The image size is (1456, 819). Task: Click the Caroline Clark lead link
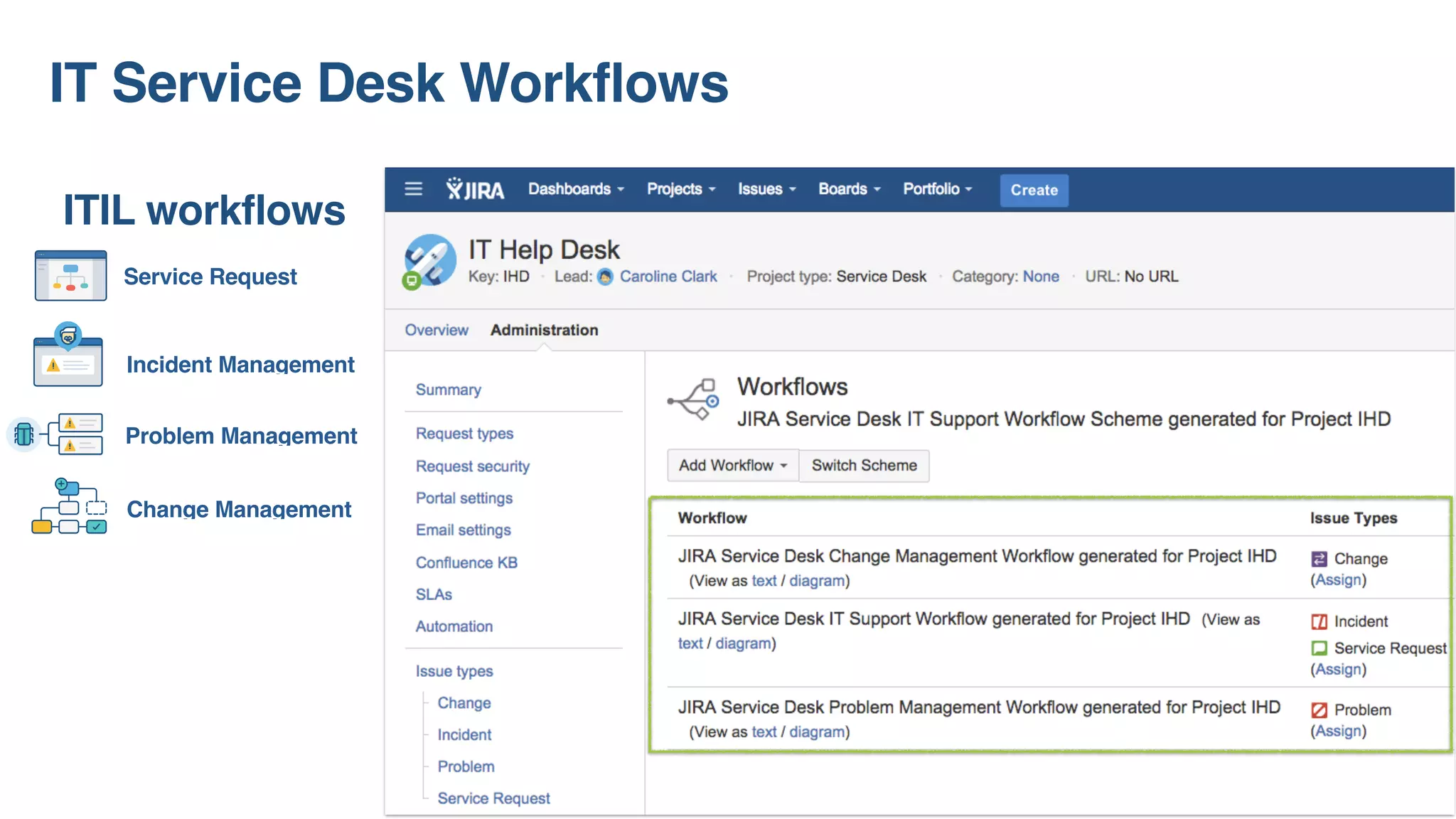click(x=668, y=277)
